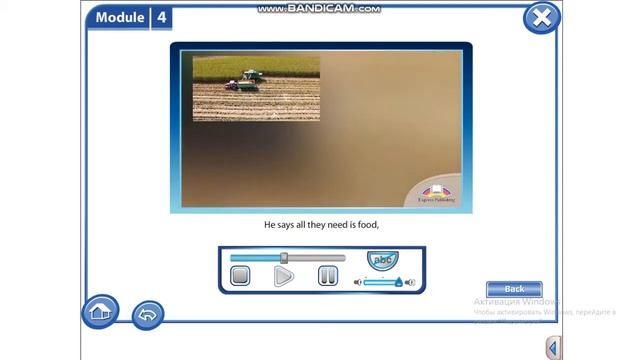The height and width of the screenshot is (360, 640).
Task: Click the volume slider knob
Action: pyautogui.click(x=398, y=282)
